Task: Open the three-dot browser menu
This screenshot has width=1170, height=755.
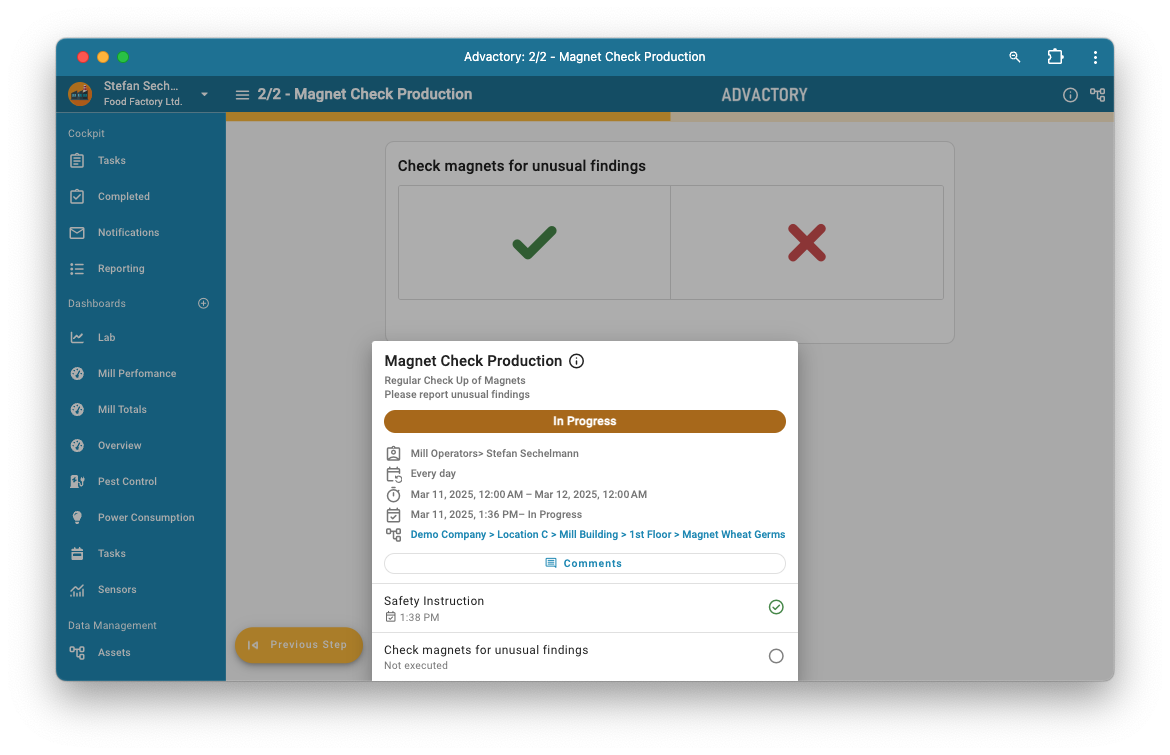Action: tap(1096, 57)
